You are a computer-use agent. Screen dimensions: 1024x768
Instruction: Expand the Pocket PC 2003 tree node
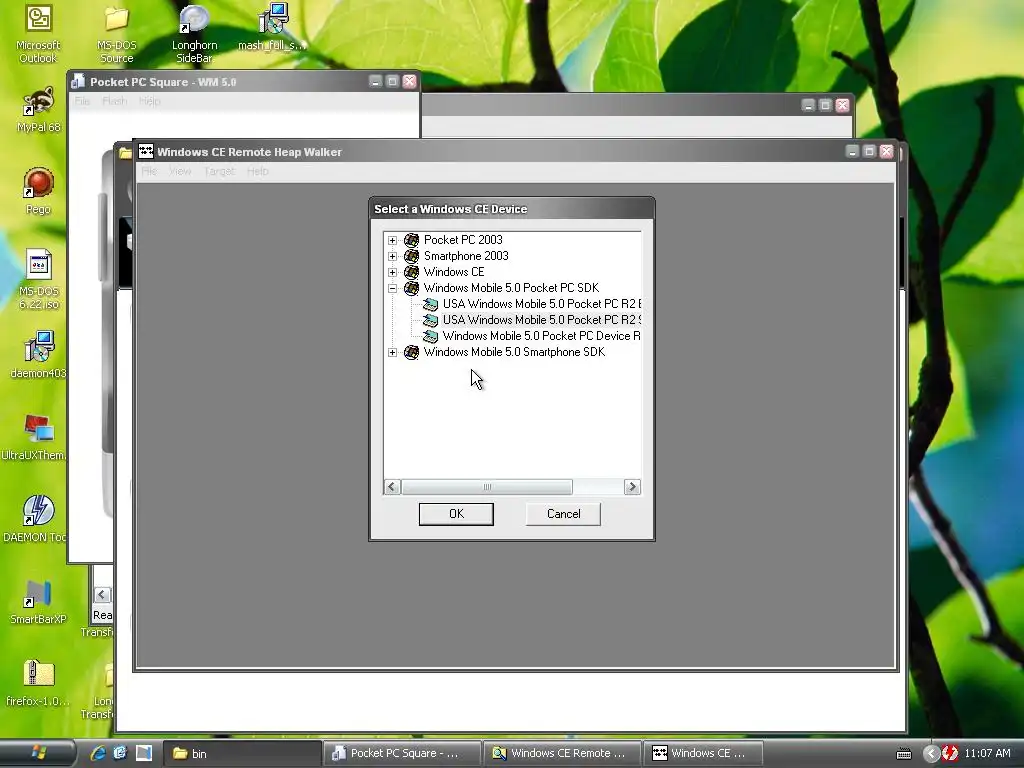click(x=392, y=240)
